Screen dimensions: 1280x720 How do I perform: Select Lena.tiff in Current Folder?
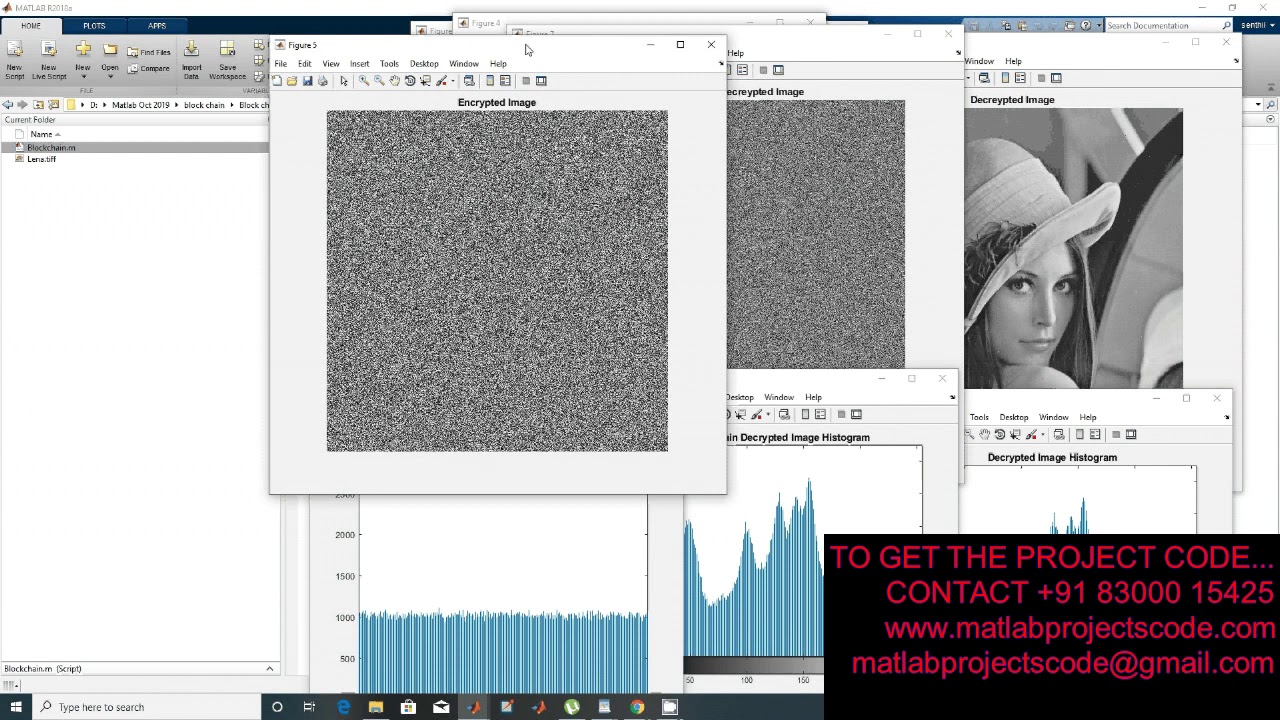(x=41, y=159)
